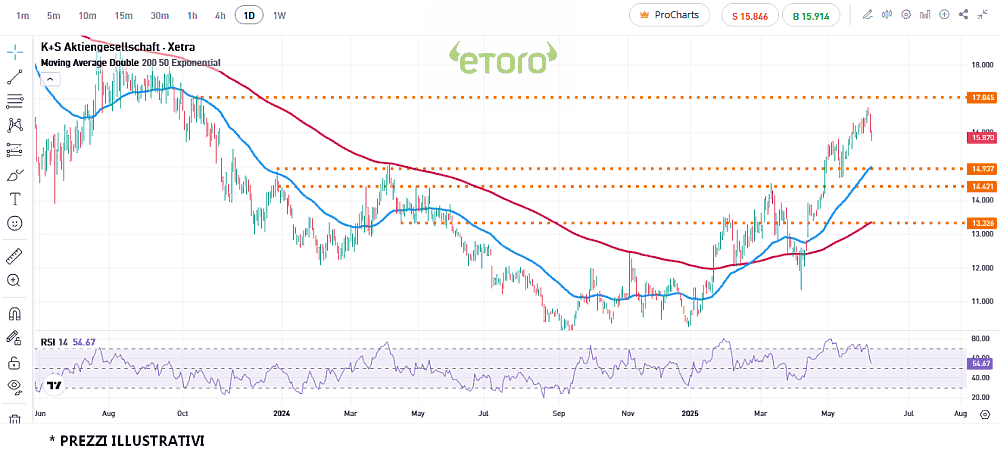Screen dimensions: 1000x450
Task: Click the 14.937 price level label
Action: coord(981,168)
